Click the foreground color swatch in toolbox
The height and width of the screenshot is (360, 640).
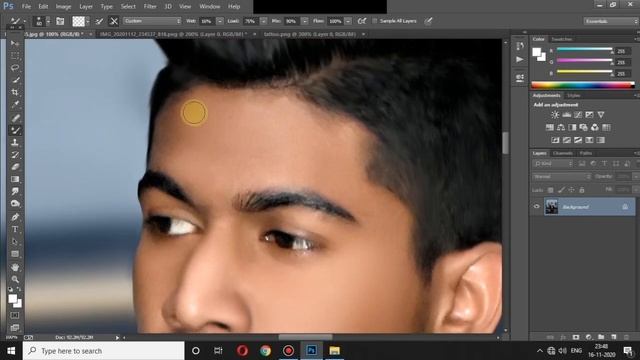(x=13, y=299)
